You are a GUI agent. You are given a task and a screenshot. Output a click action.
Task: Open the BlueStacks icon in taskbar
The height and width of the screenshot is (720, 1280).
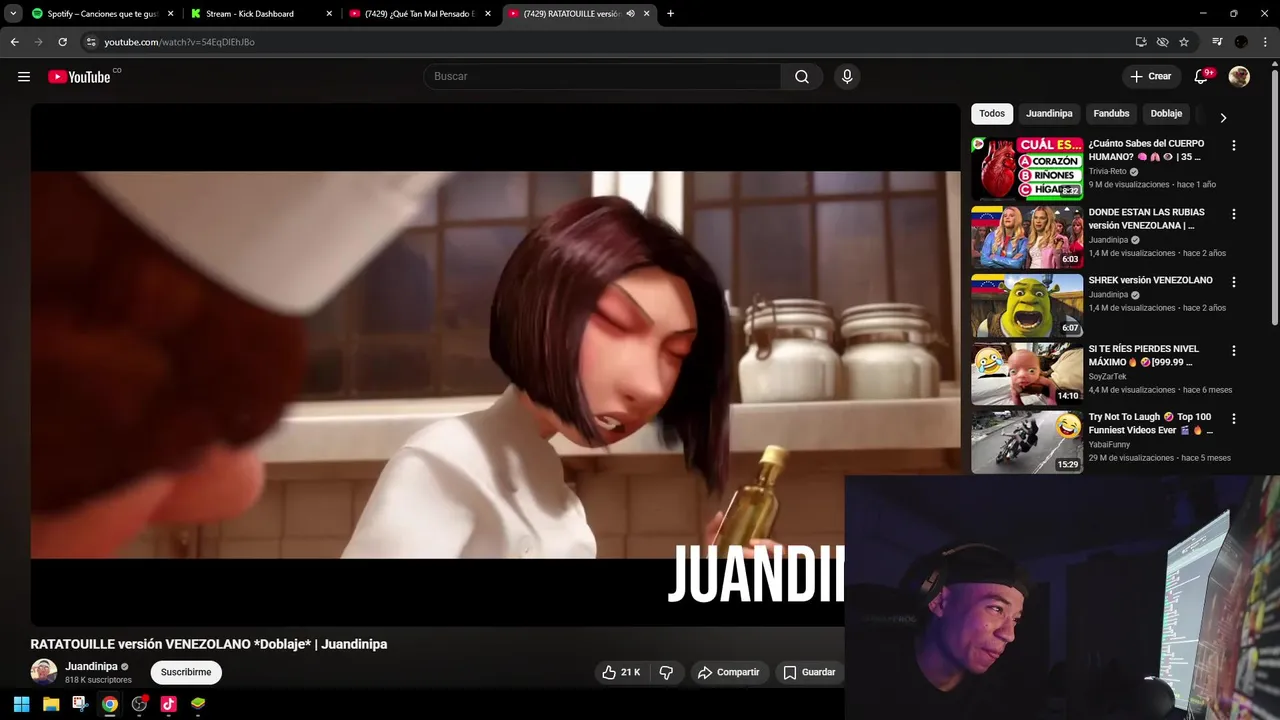pos(198,704)
